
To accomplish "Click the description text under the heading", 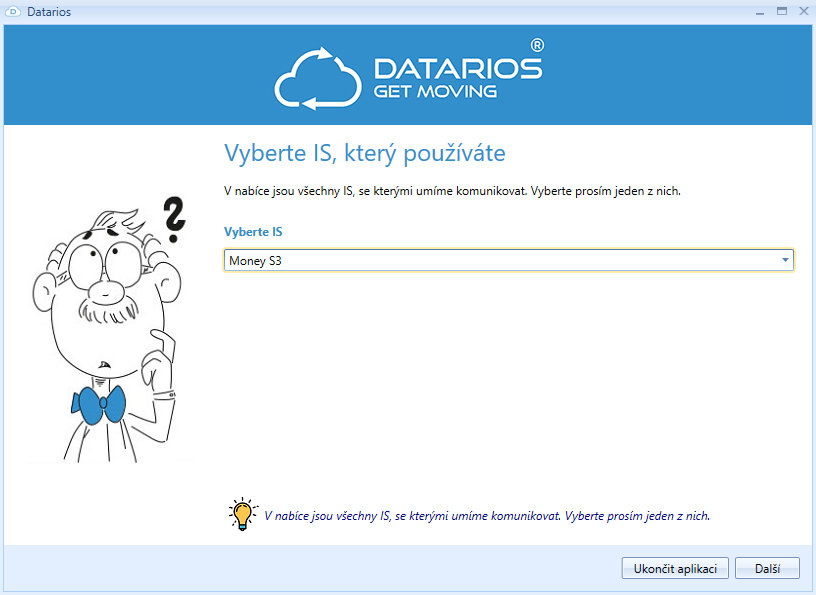I will (x=452, y=190).
